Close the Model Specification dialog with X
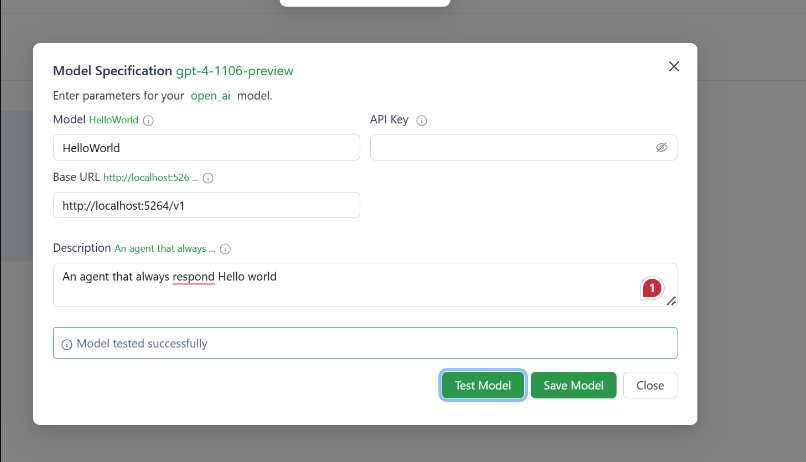The width and height of the screenshot is (806, 462). click(673, 67)
